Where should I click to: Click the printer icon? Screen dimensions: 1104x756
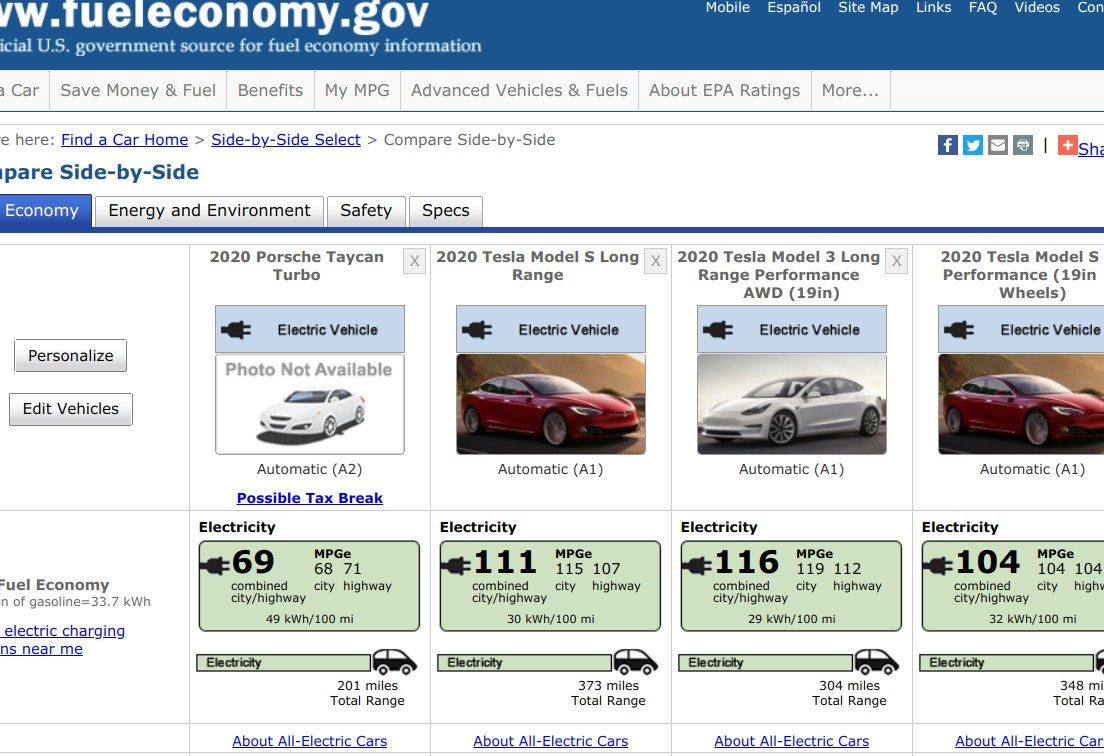1023,145
